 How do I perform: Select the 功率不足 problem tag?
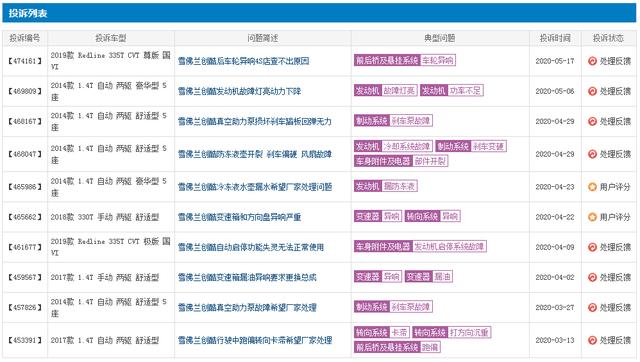tap(466, 91)
